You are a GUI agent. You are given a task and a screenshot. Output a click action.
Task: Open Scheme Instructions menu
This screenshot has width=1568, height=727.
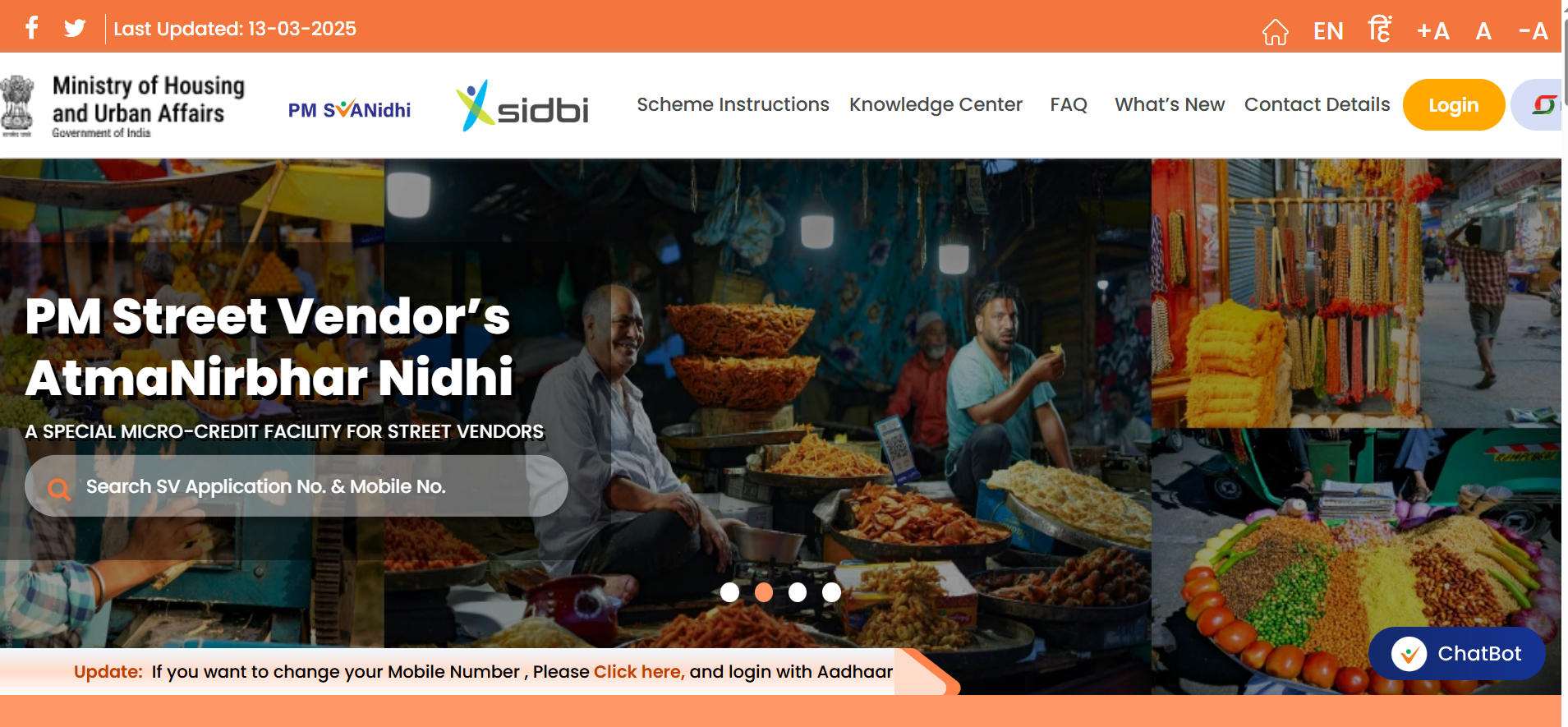(733, 104)
